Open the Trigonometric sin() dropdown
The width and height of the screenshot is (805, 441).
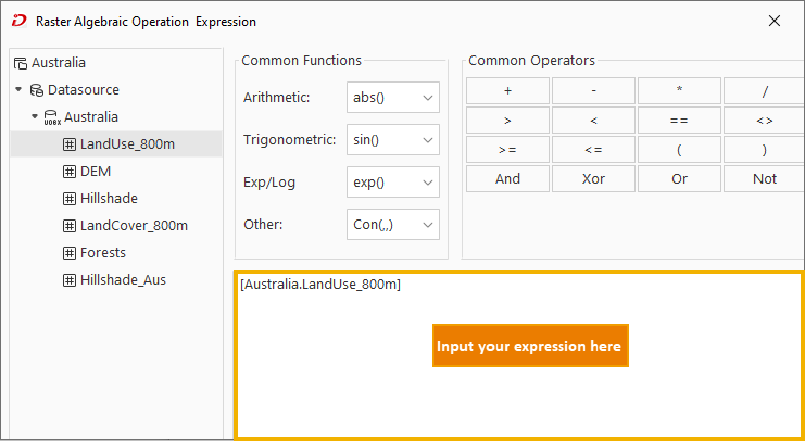pyautogui.click(x=393, y=140)
